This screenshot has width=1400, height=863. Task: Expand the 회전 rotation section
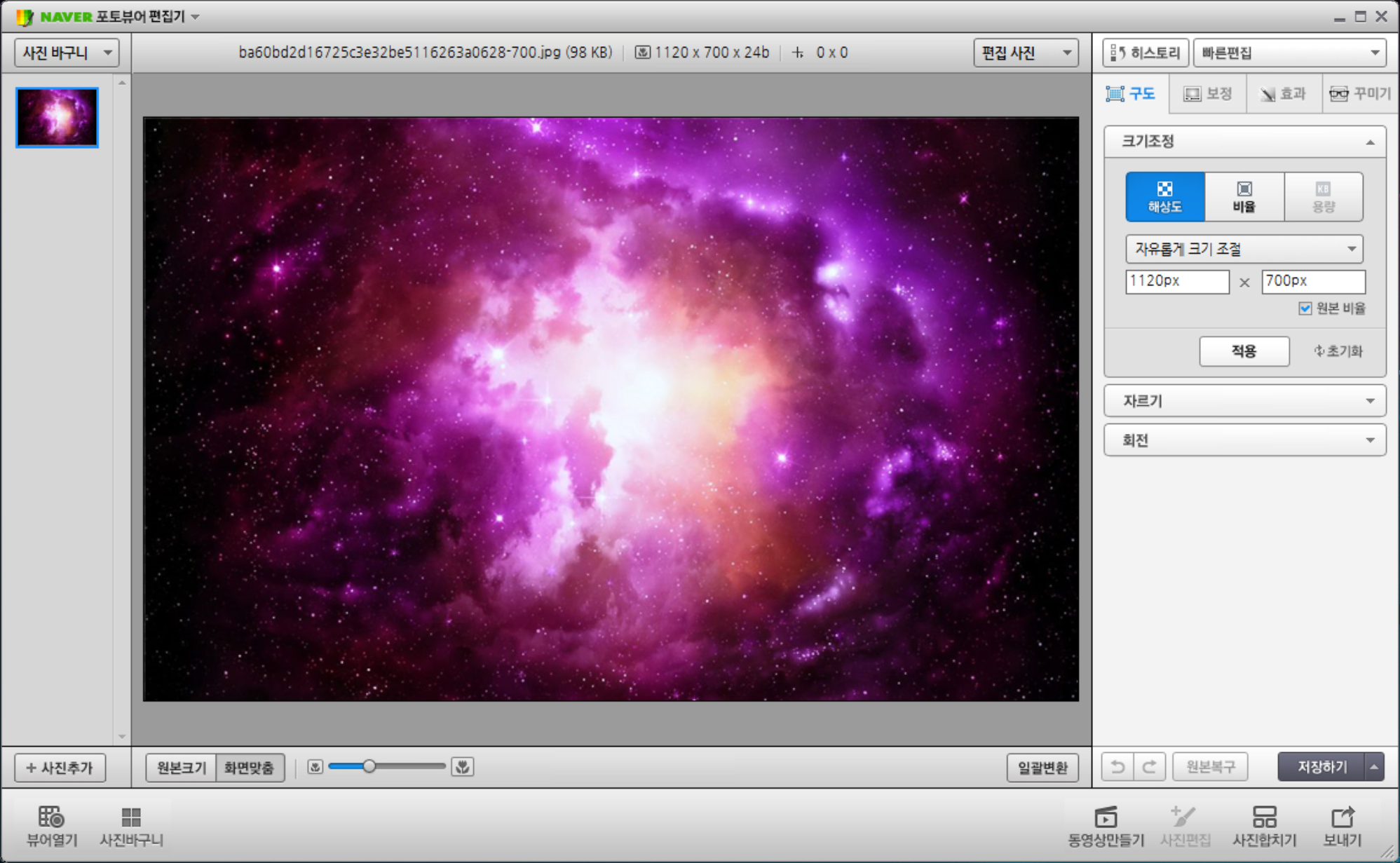(1244, 440)
